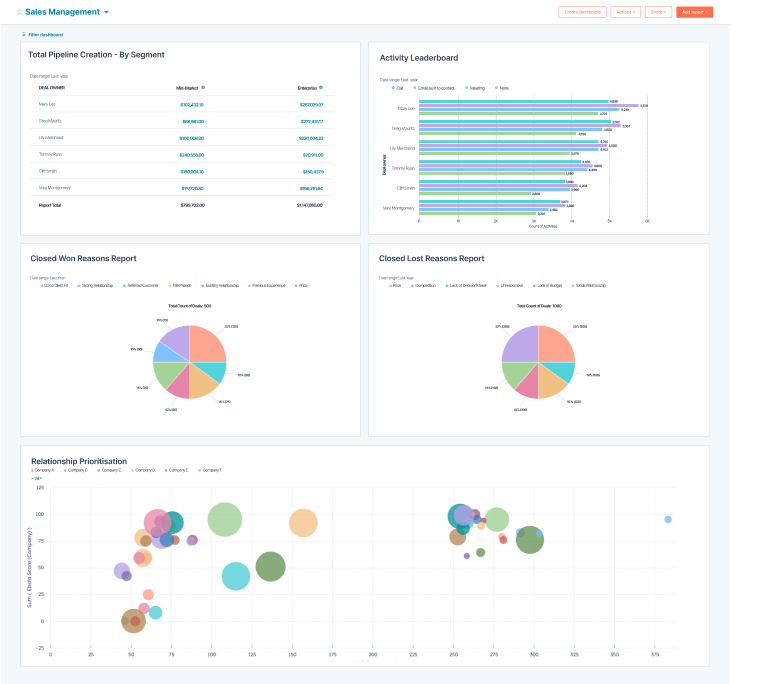Image resolution: width=771 pixels, height=684 pixels.
Task: Toggle Price legend in Closed Won report
Action: 301,285
